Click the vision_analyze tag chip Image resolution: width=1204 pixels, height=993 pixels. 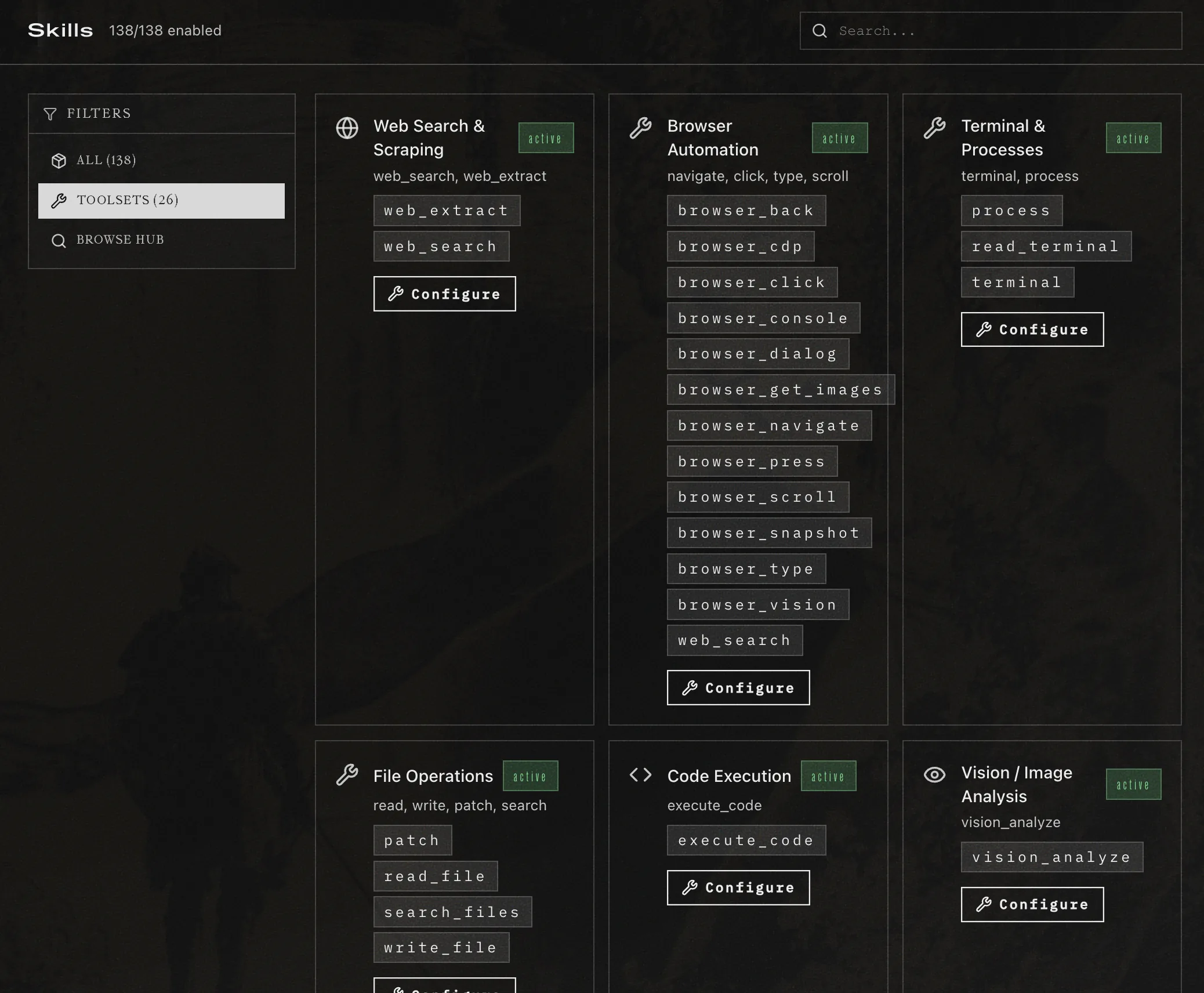point(1051,857)
